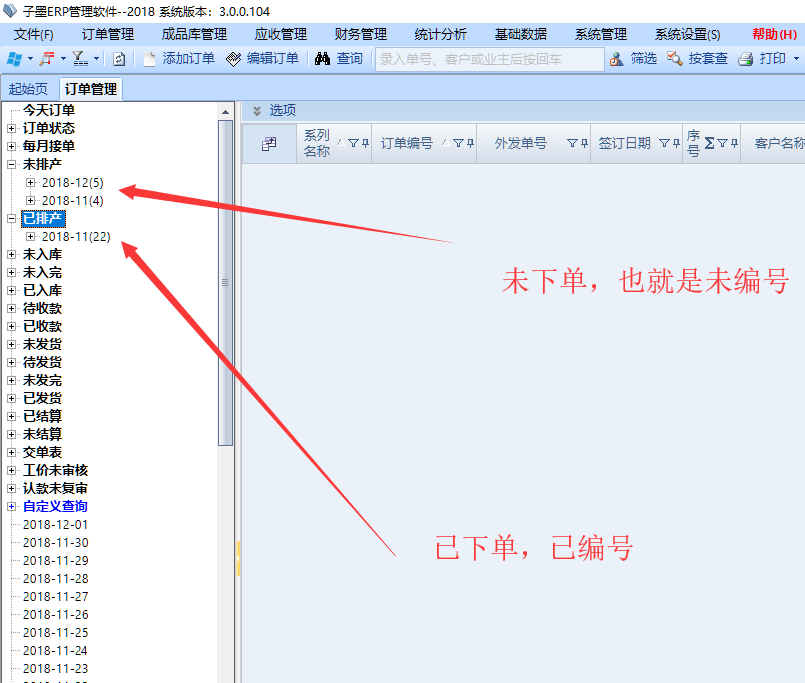This screenshot has height=683, width=805.
Task: Click the order search input field
Action: [489, 59]
